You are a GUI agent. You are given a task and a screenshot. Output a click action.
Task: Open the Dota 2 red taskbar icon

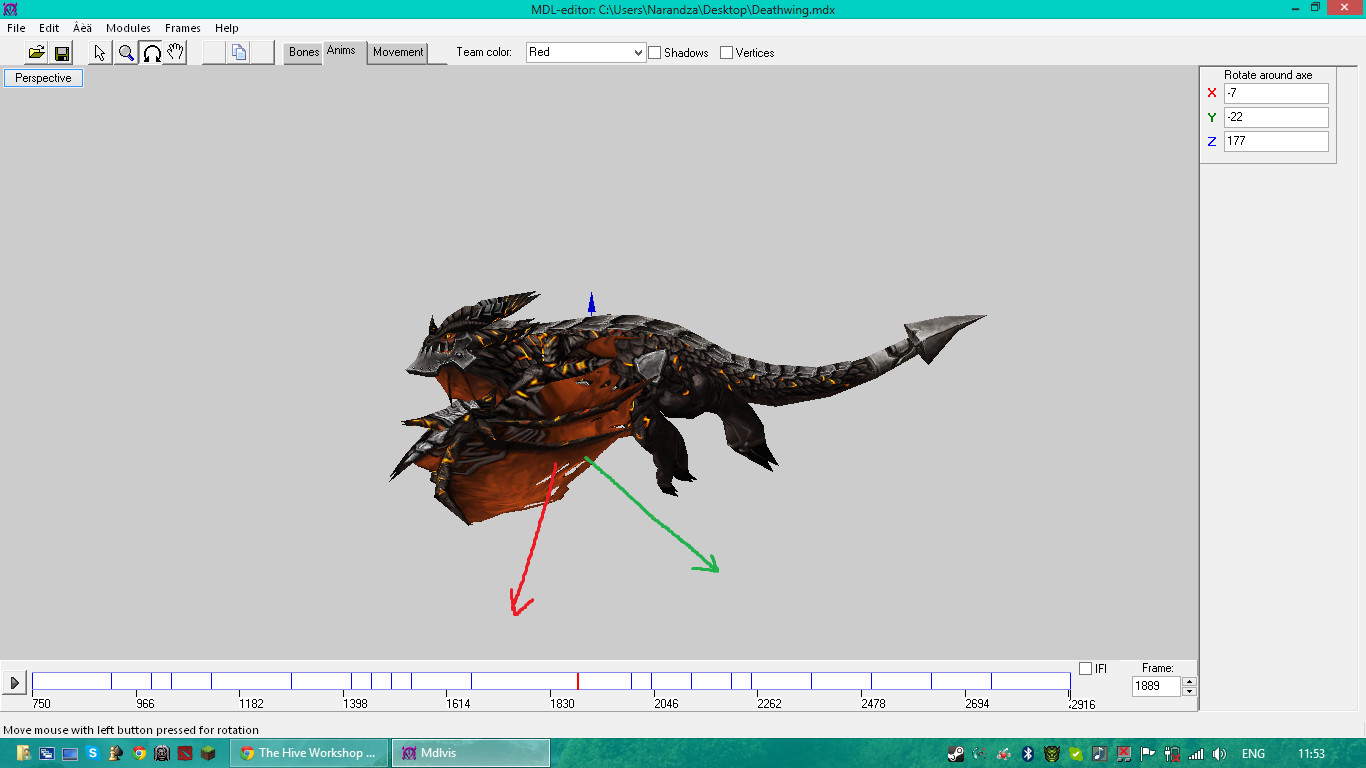185,753
